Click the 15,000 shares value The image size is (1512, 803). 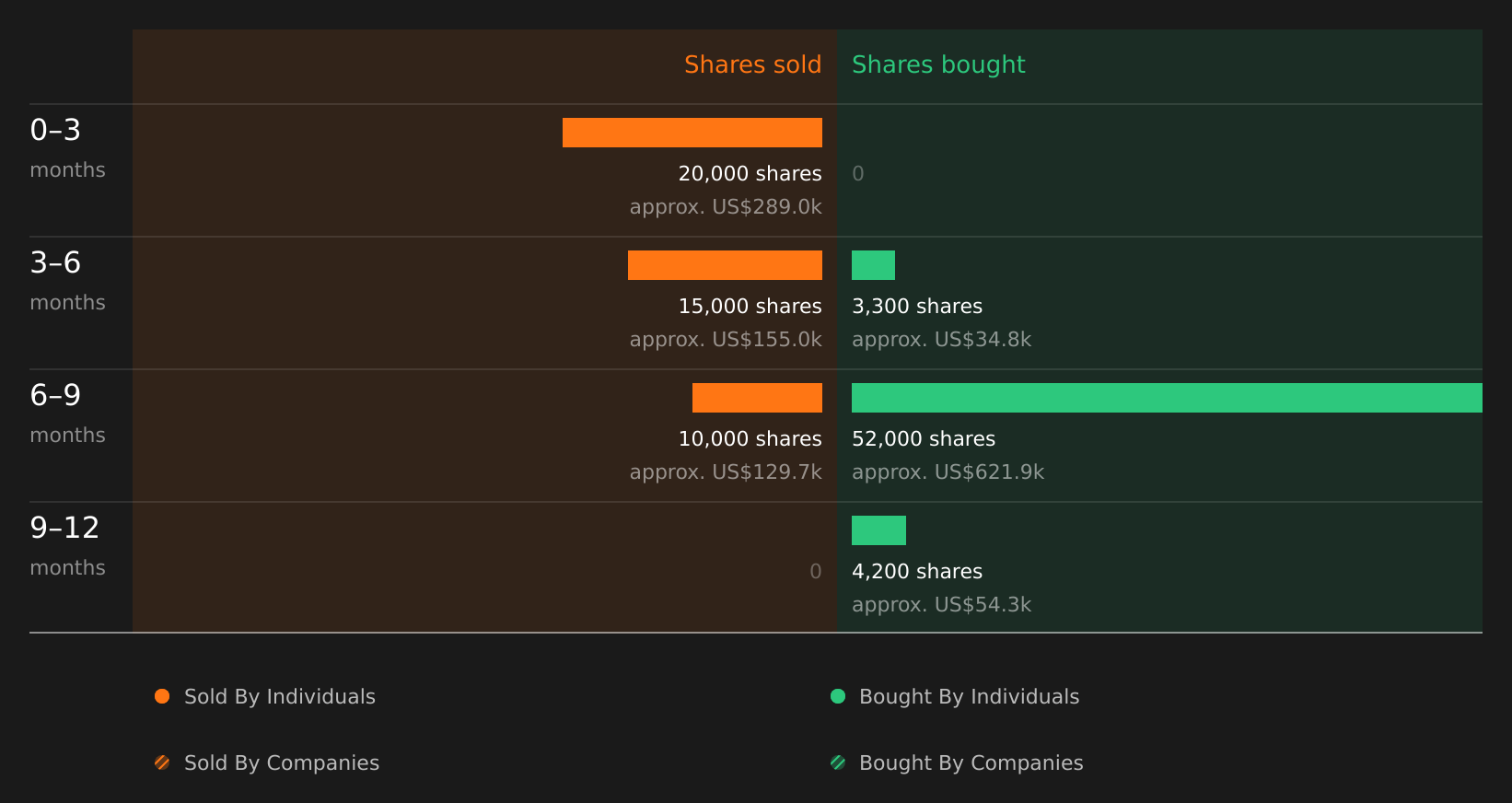coord(750,307)
